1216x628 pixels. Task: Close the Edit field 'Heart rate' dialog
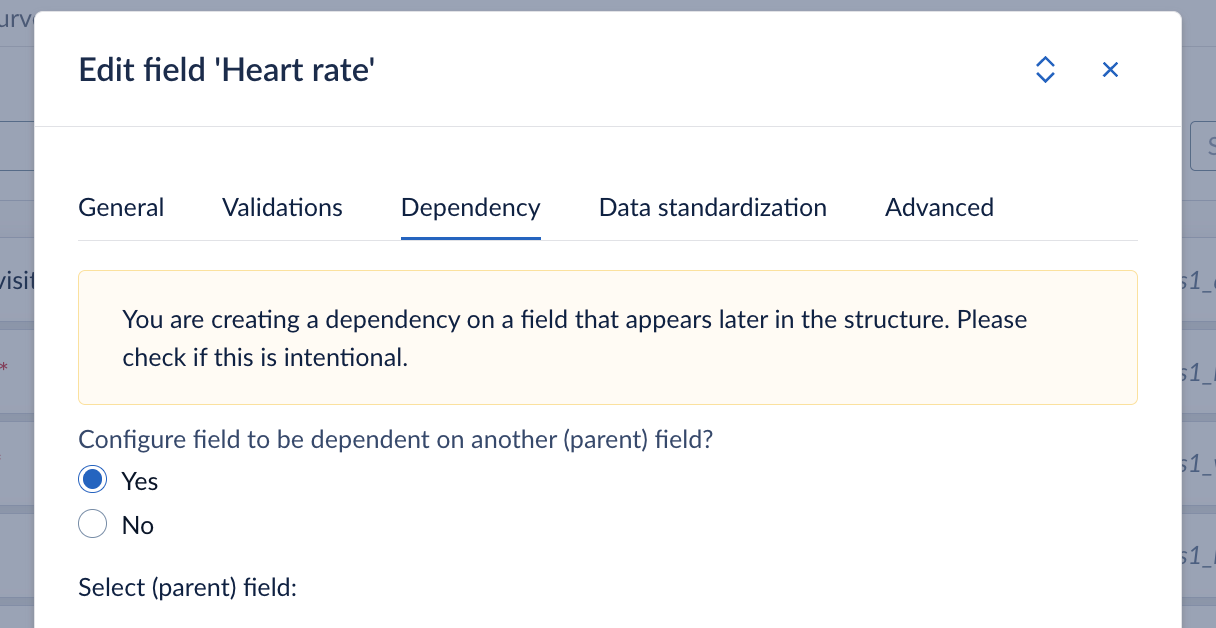pos(1110,69)
